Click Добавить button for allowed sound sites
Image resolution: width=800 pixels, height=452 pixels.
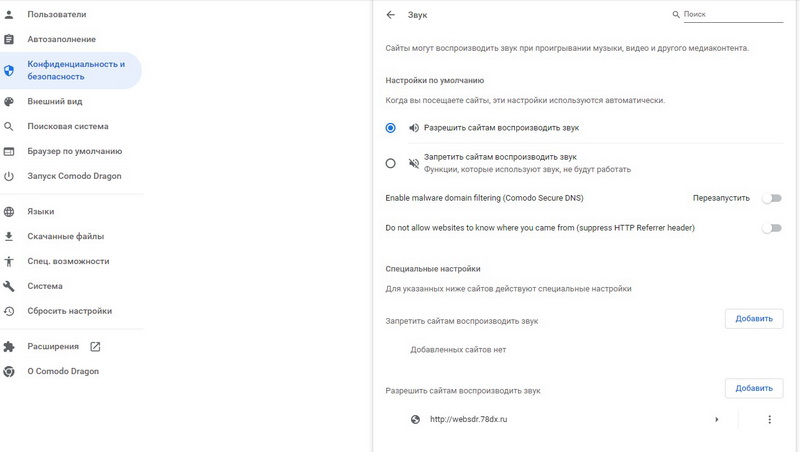point(753,388)
